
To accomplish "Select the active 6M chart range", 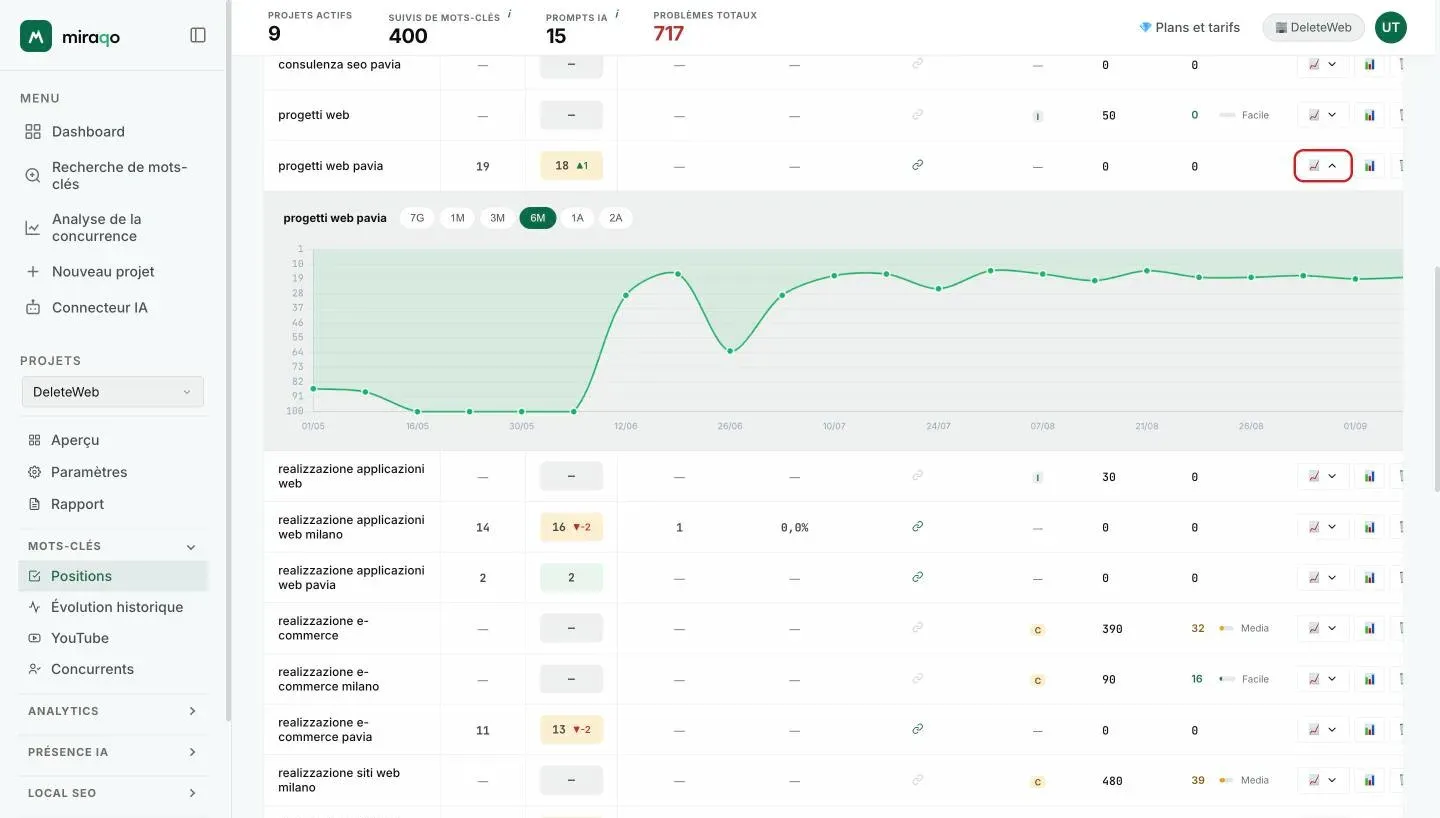I will pyautogui.click(x=537, y=218).
